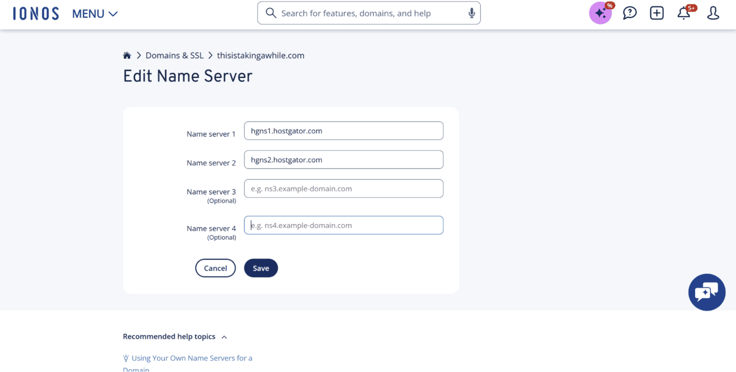Click the Name server 4 optional field
This screenshot has width=736, height=372.
[344, 225]
